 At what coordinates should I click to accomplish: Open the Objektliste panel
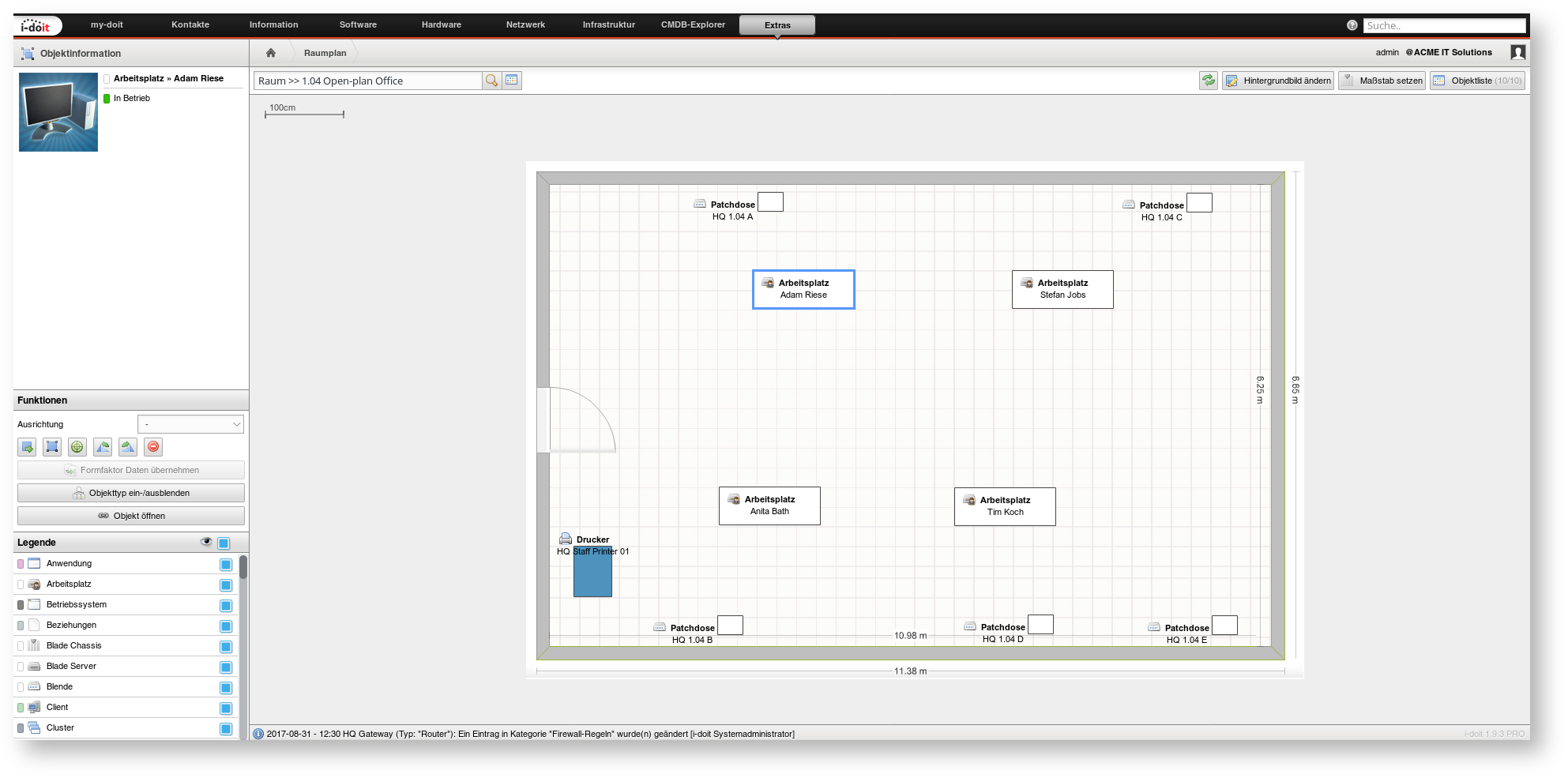pos(1477,81)
